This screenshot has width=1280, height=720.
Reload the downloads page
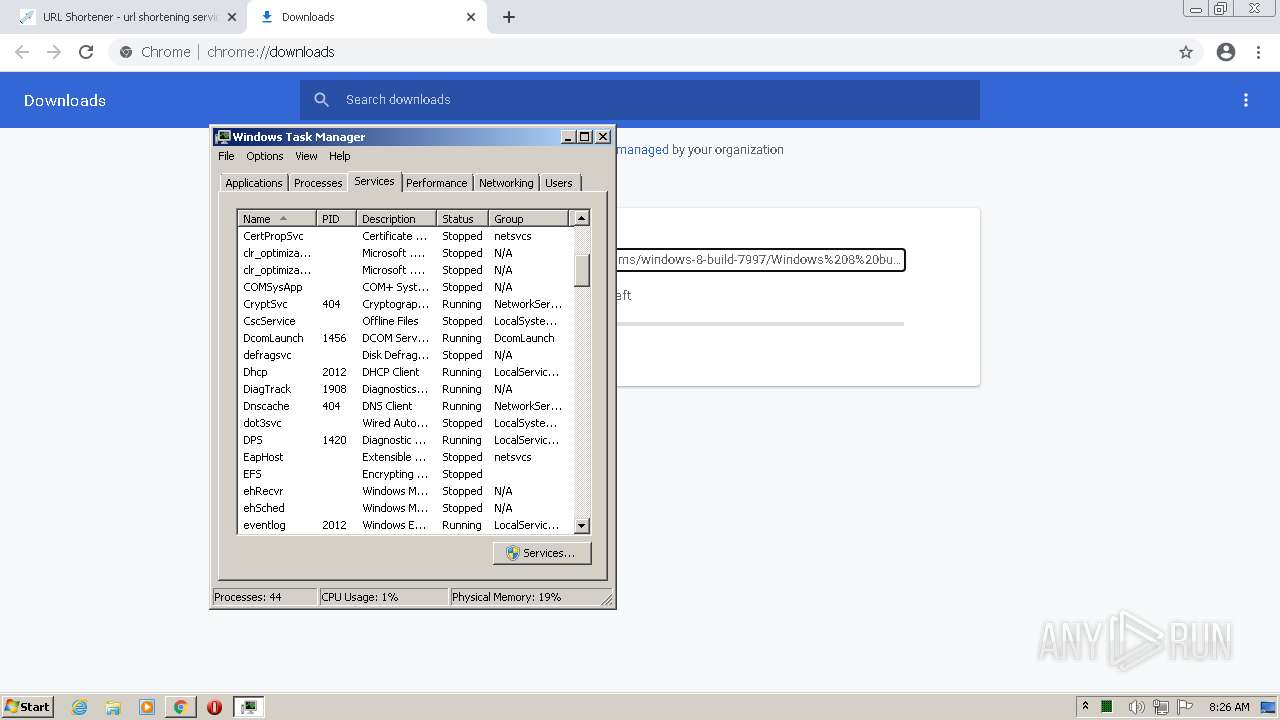(x=86, y=52)
